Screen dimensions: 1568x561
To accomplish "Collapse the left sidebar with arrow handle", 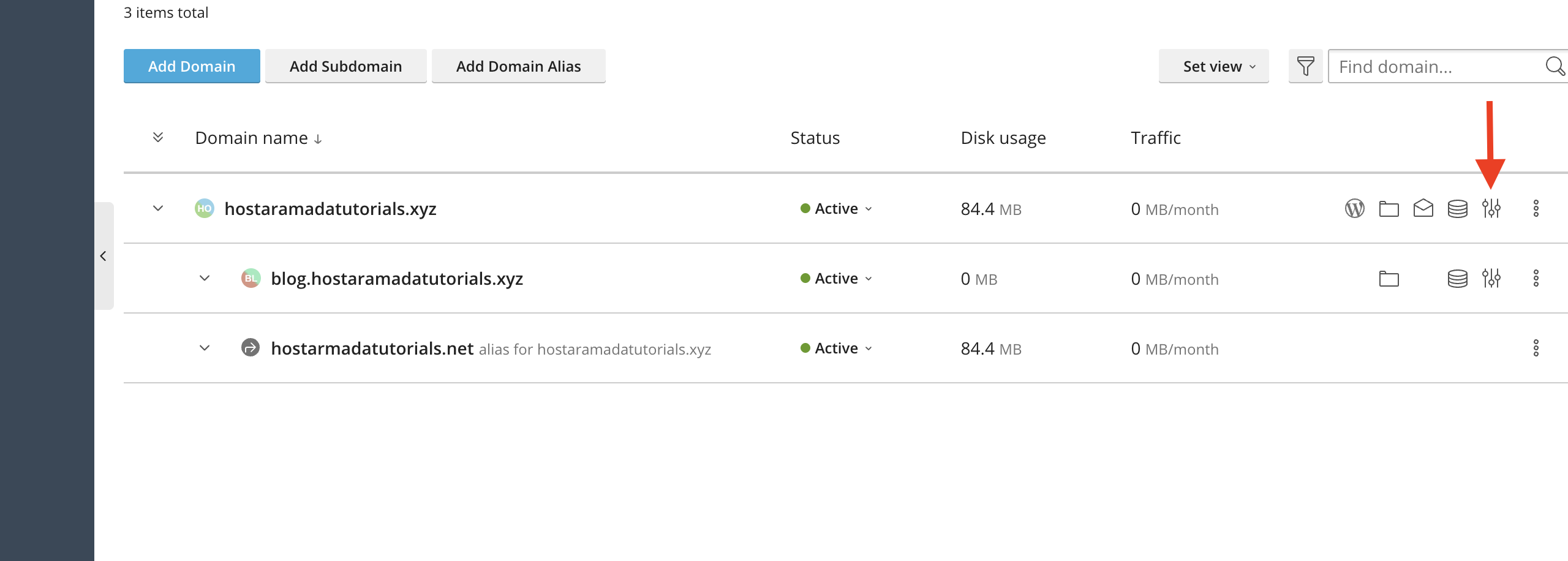I will tap(104, 256).
